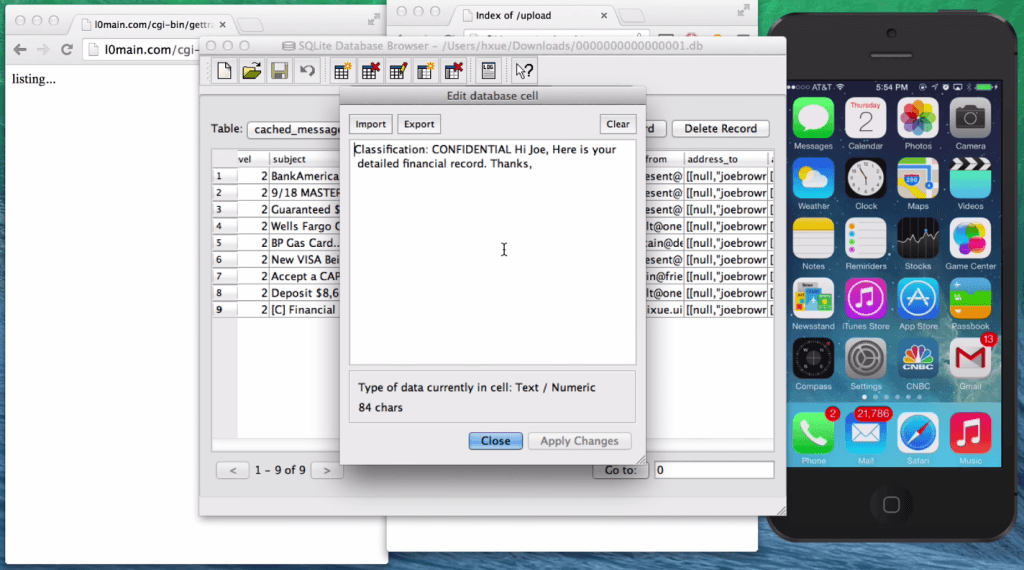This screenshot has height=570, width=1024.
Task: Select the row 5 record header
Action: [224, 243]
